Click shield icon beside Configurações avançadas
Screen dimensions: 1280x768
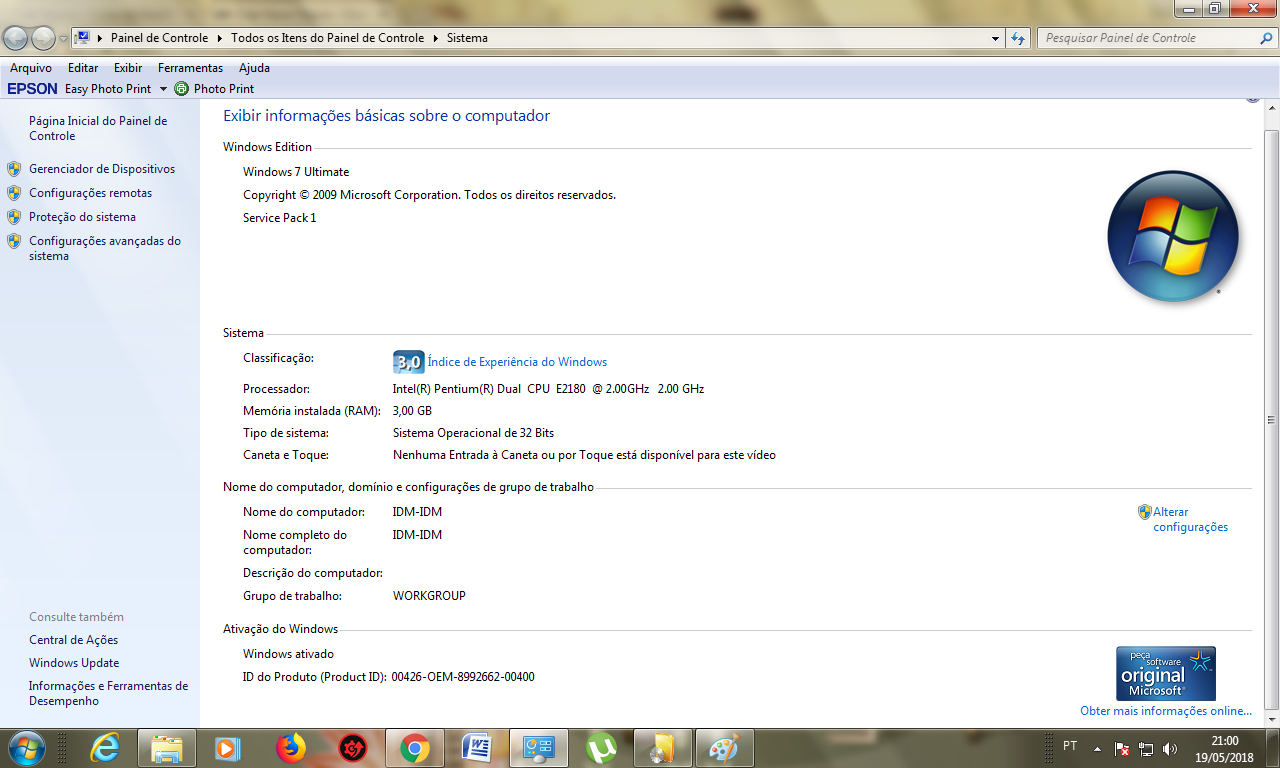point(14,241)
